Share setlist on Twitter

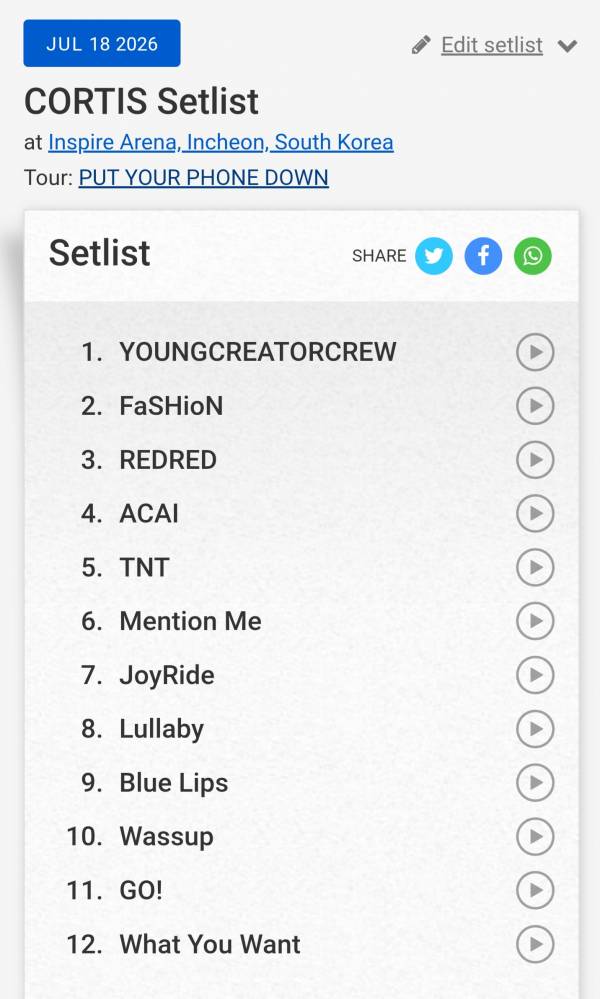pos(434,255)
